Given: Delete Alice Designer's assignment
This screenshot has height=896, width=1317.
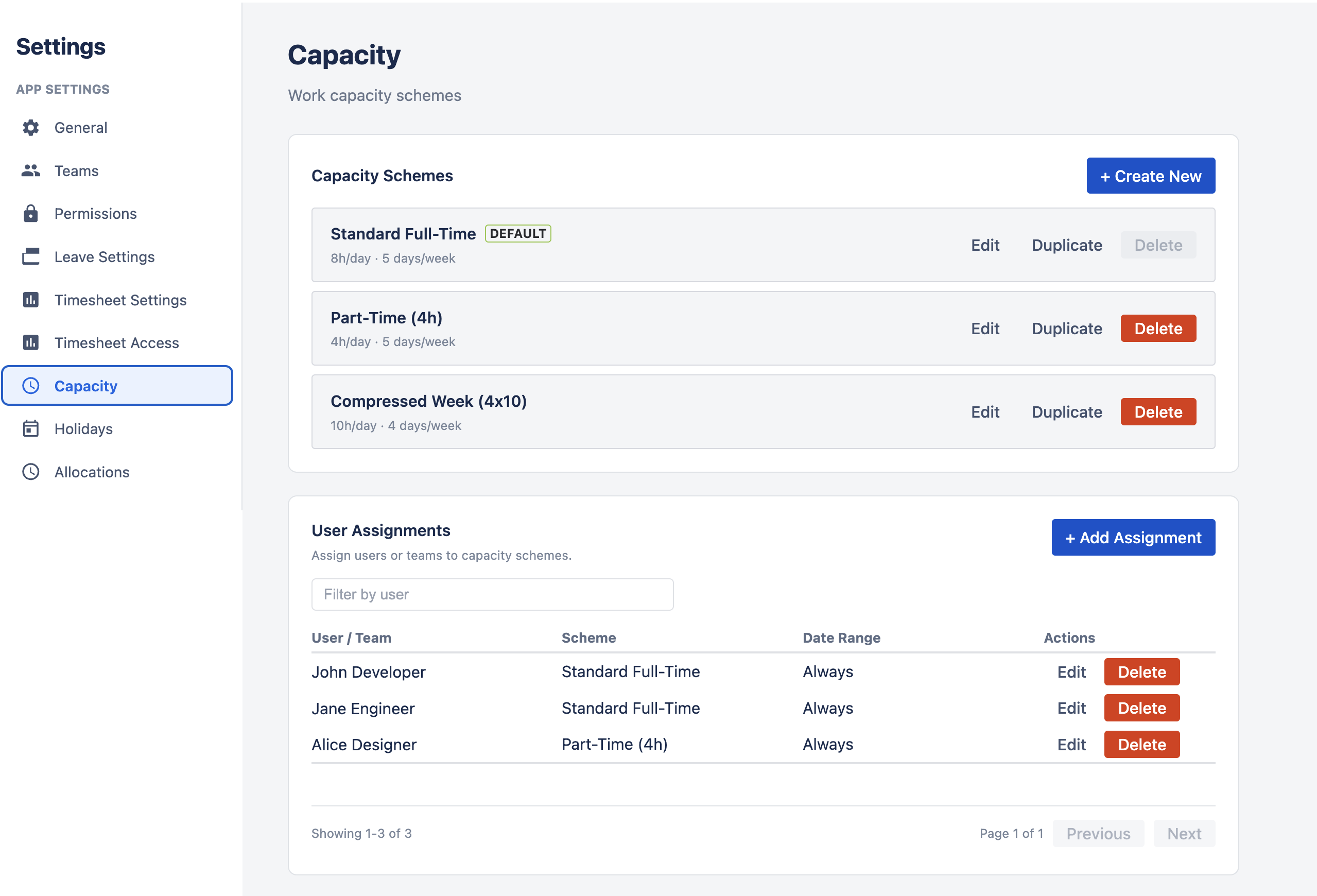Looking at the screenshot, I should [1141, 744].
